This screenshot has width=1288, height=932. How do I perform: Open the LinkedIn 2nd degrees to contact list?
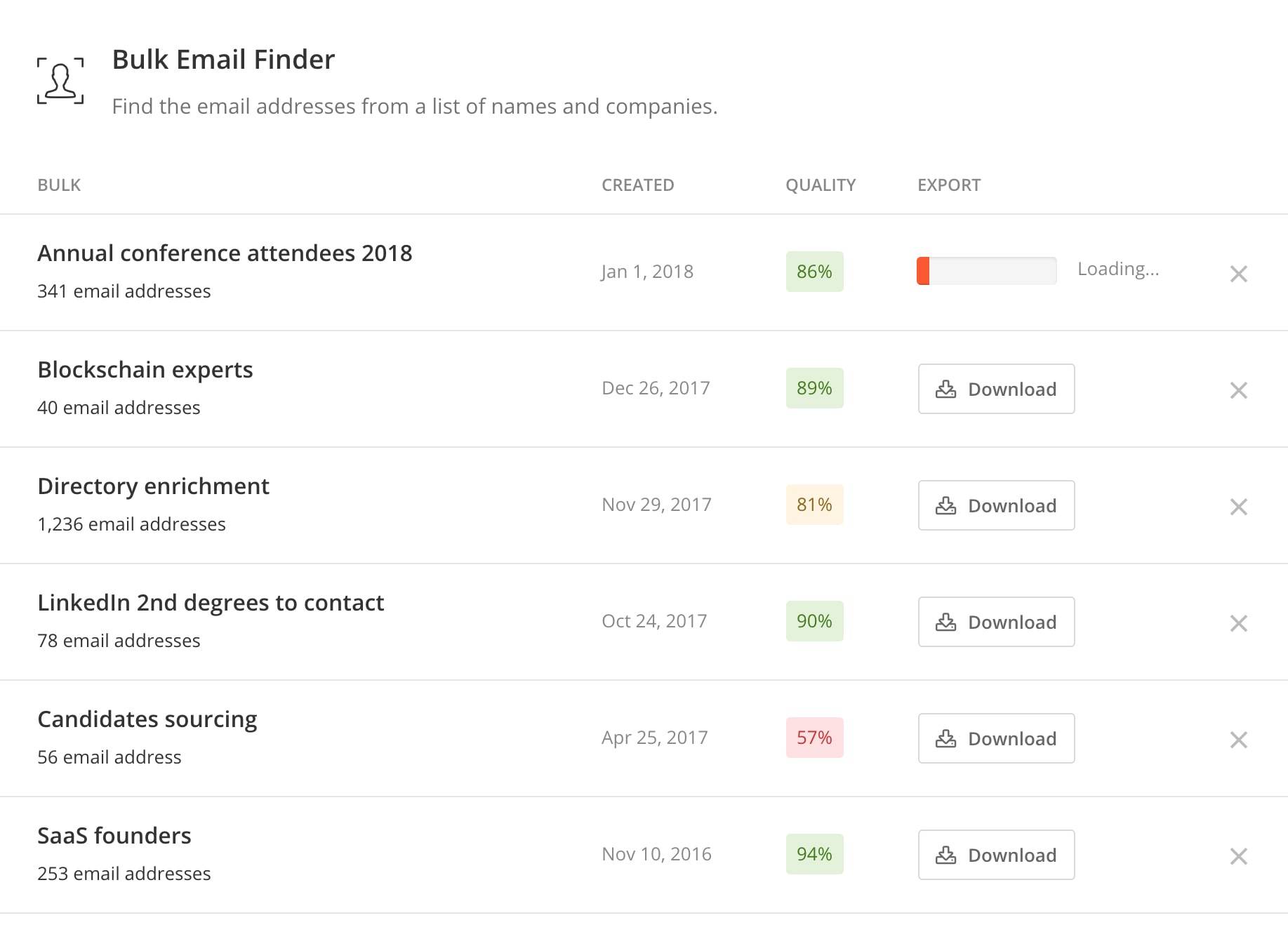pos(211,602)
